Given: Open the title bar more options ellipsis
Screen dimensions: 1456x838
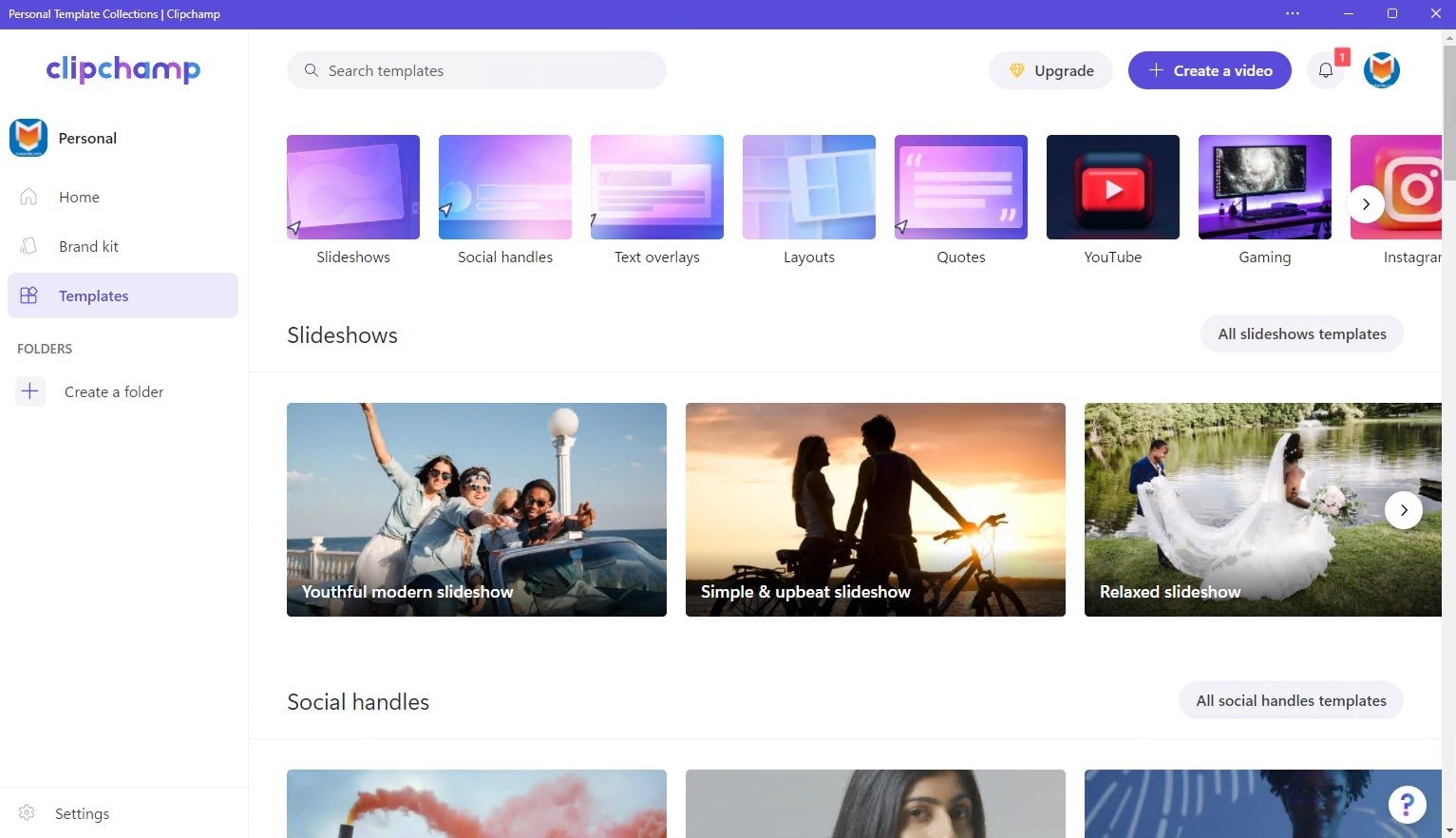Looking at the screenshot, I should click(x=1293, y=13).
